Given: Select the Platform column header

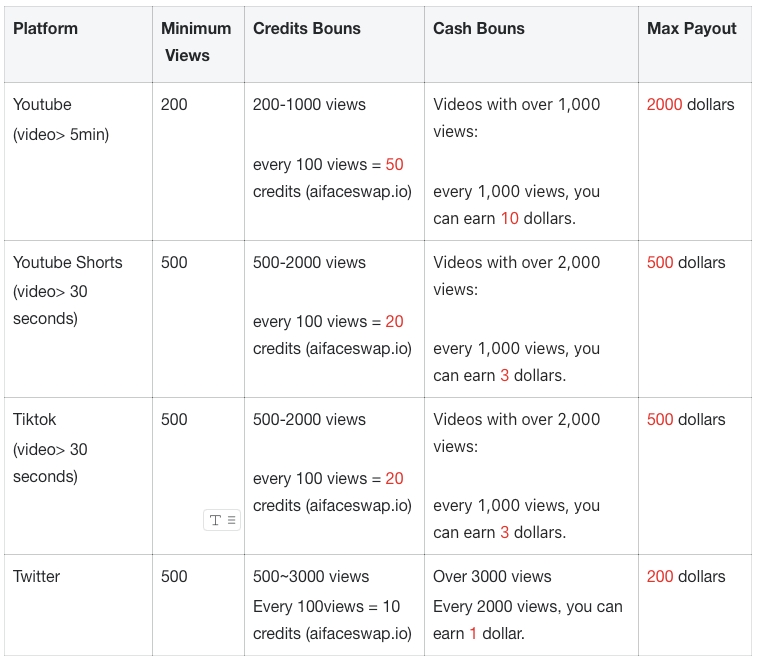Looking at the screenshot, I should [78, 44].
